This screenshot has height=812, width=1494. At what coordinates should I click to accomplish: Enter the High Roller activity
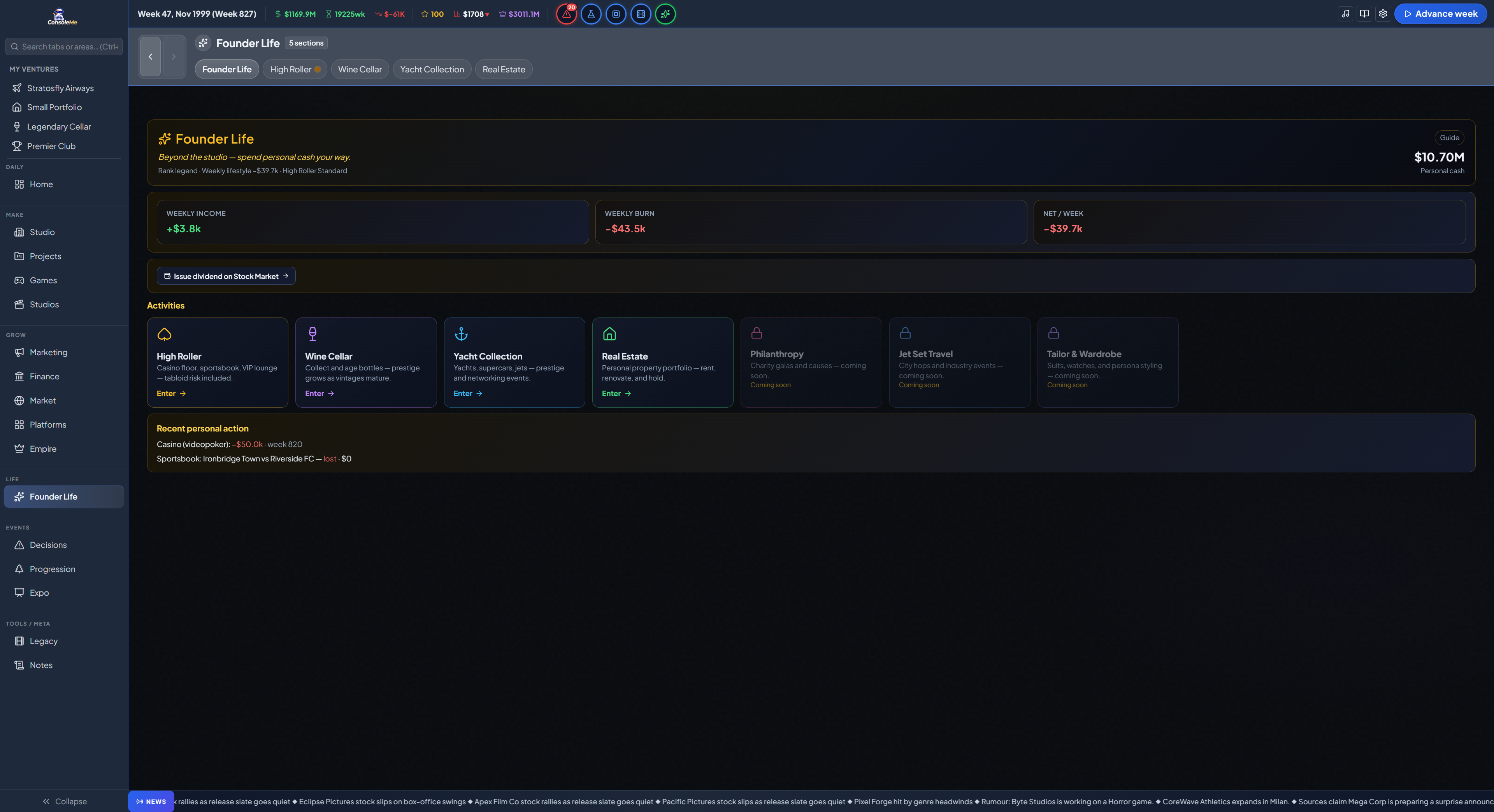coord(218,363)
